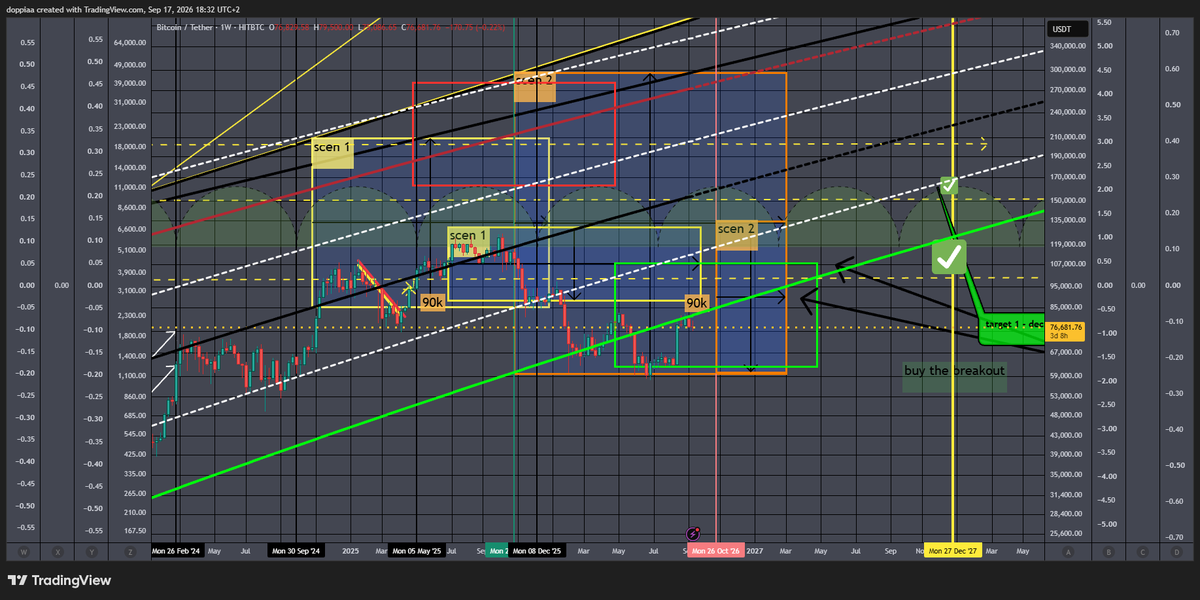Click the Mon 05 May '25 date marker
The image size is (1200, 600).
click(416, 551)
